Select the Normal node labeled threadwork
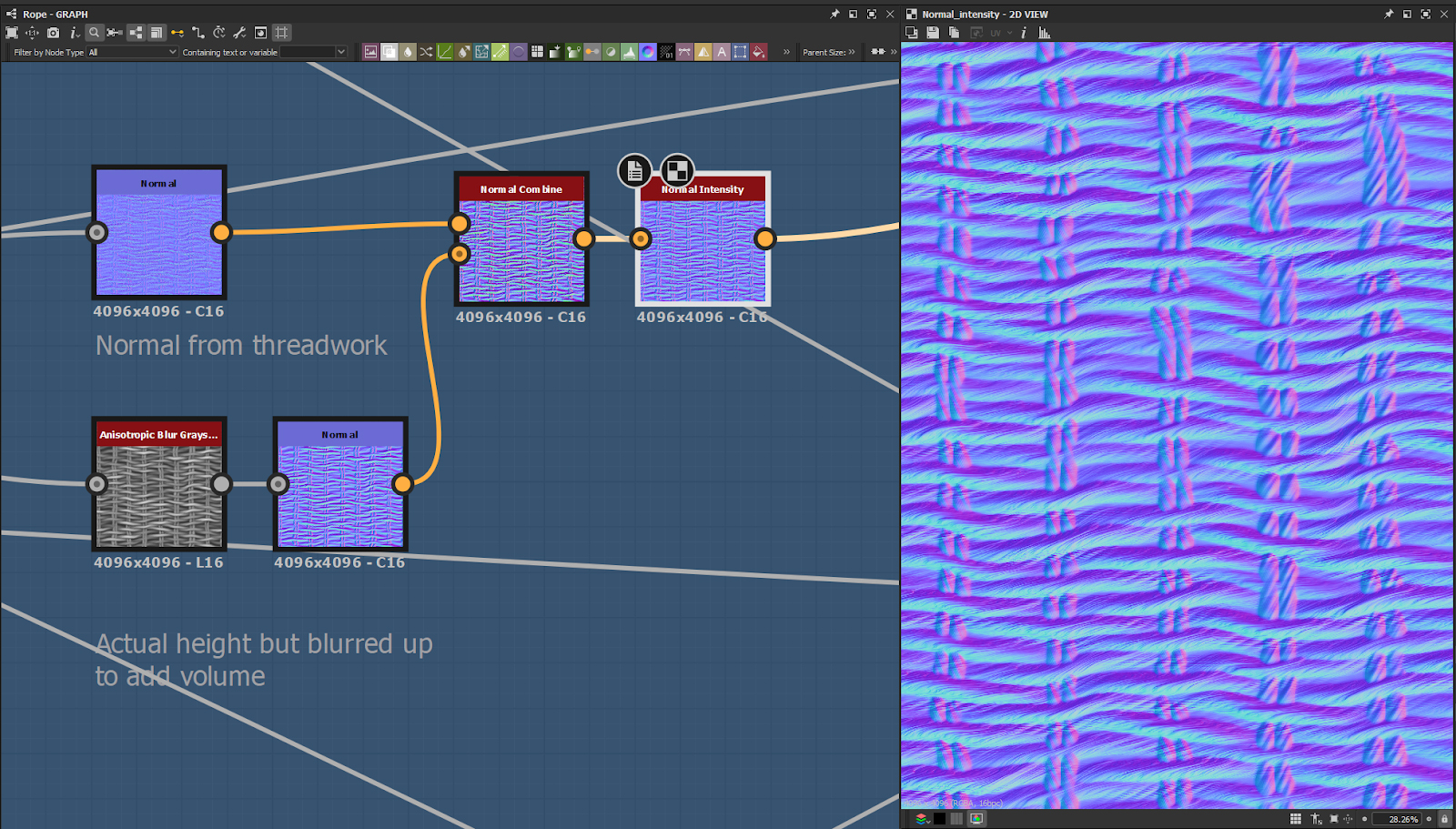The height and width of the screenshot is (829, 1456). 159,232
